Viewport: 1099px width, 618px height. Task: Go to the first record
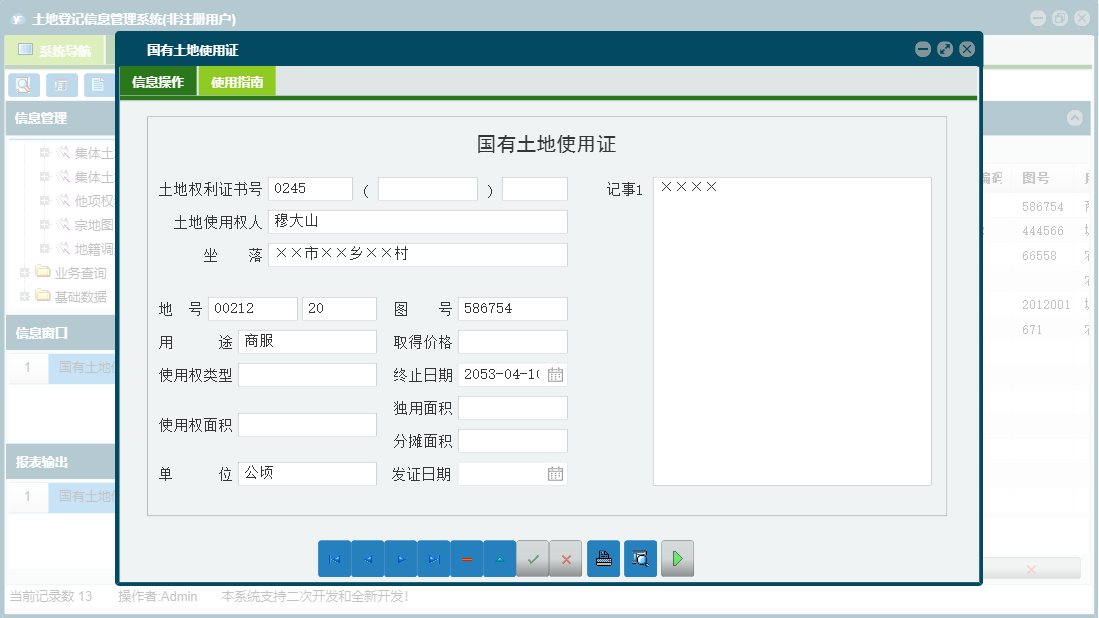(334, 558)
